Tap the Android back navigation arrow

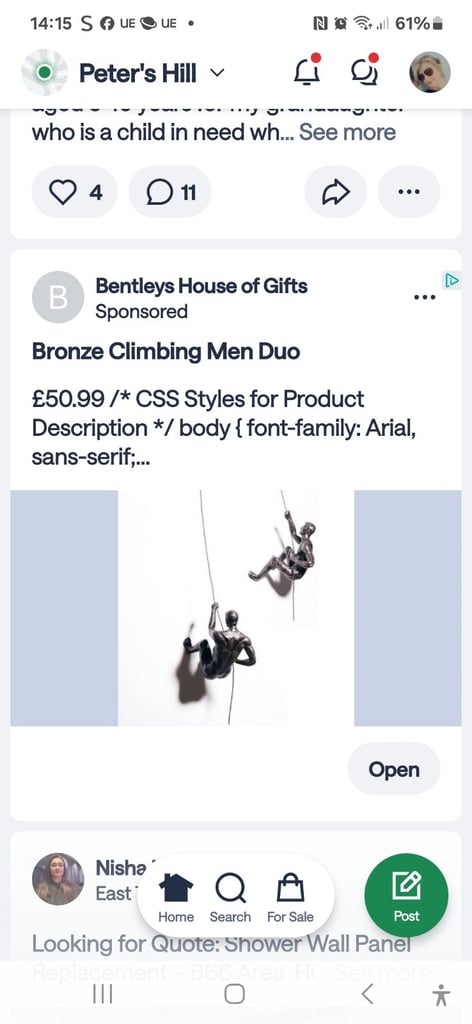click(x=367, y=995)
